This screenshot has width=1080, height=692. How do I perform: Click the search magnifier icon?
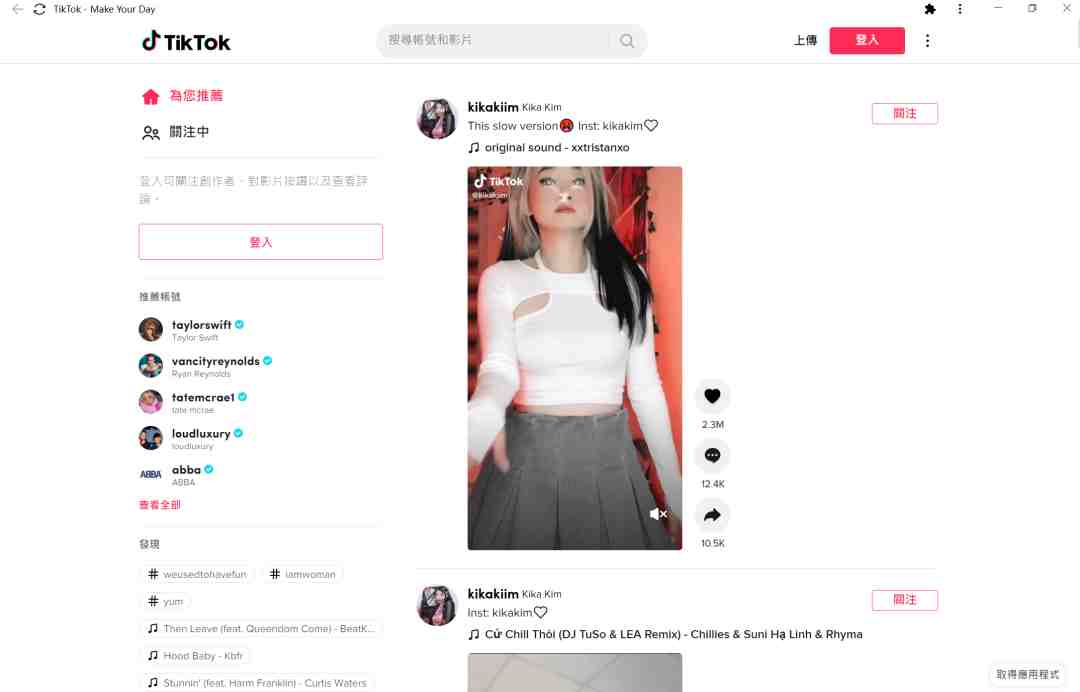point(627,41)
